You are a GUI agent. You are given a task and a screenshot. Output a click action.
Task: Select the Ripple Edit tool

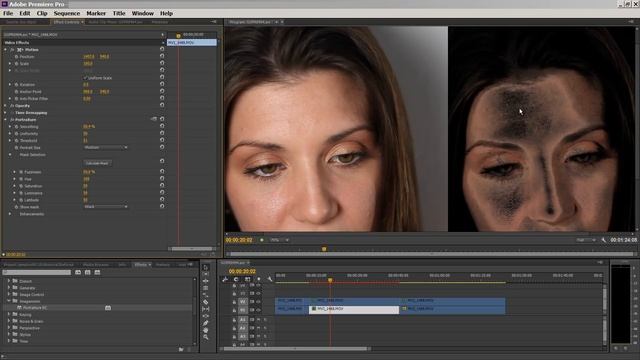tap(206, 281)
